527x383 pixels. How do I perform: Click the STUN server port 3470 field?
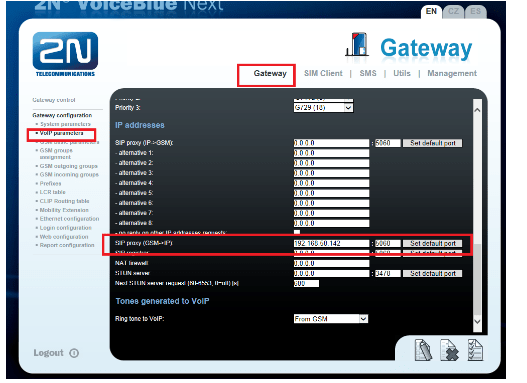point(388,273)
